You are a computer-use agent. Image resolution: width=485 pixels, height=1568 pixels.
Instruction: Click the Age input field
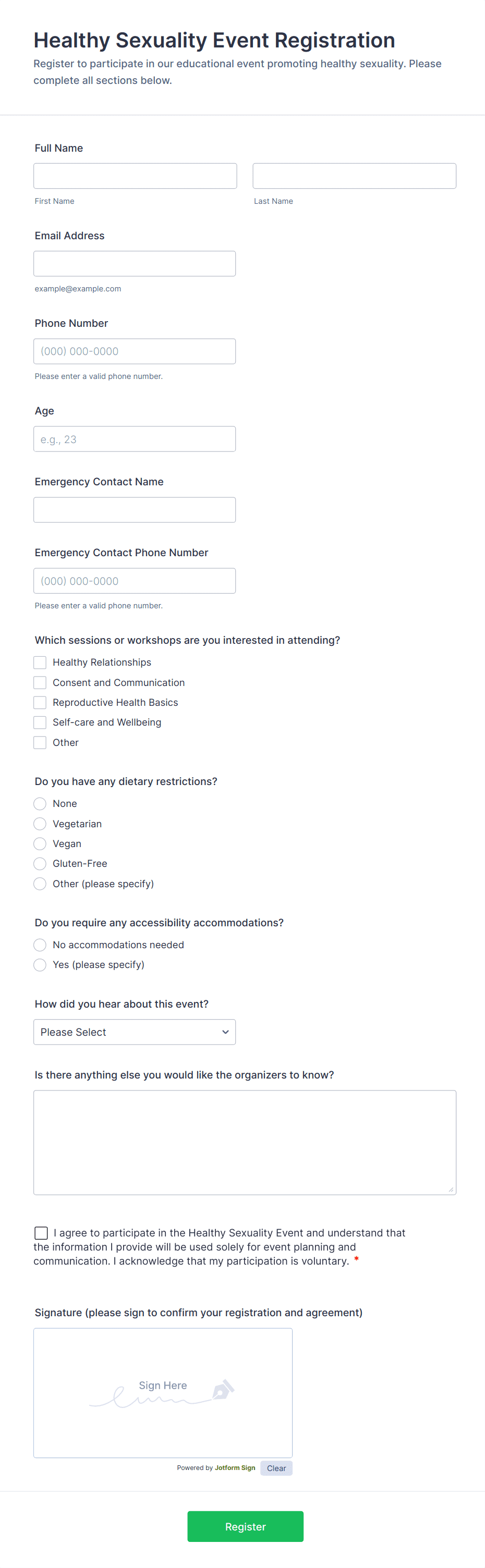coord(135,438)
